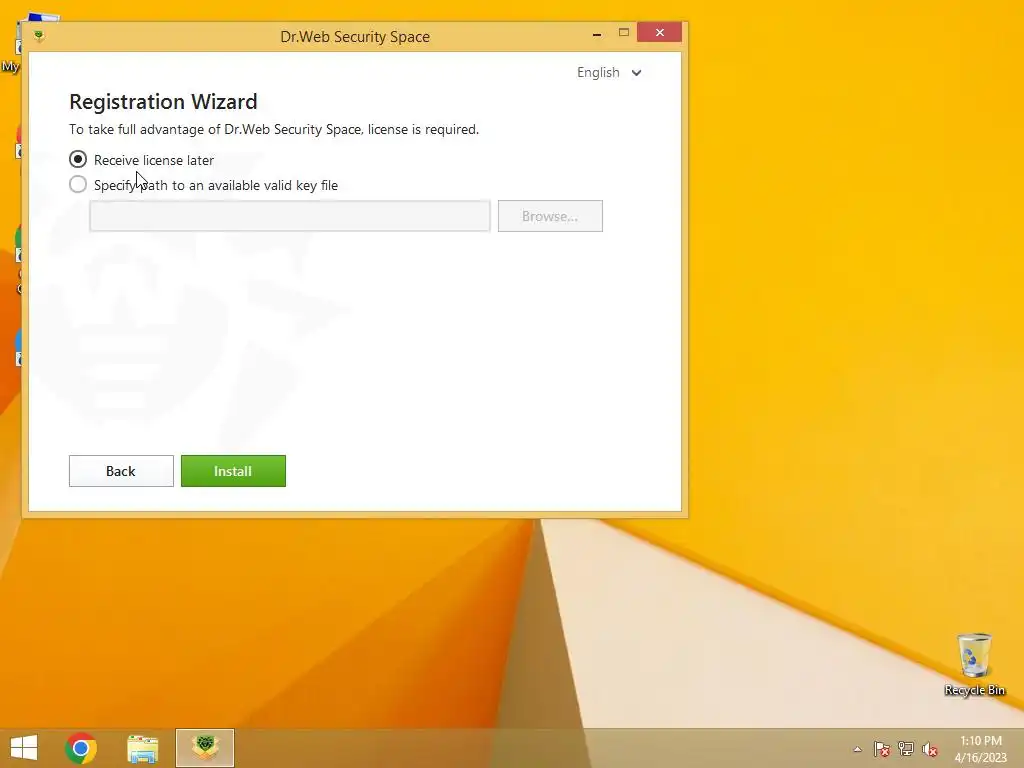Launch Google Chrome from the taskbar
This screenshot has width=1024, height=768.
click(x=81, y=747)
